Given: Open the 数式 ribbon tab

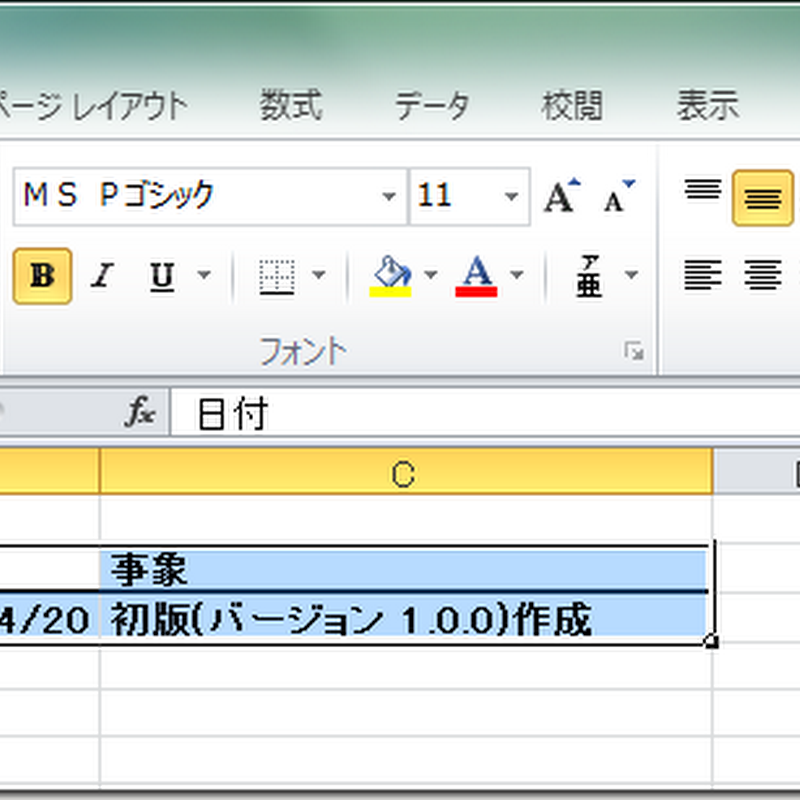Looking at the screenshot, I should (291, 105).
